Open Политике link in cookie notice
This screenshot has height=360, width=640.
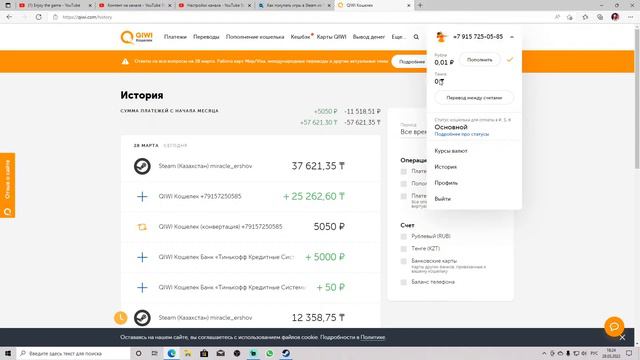373,337
